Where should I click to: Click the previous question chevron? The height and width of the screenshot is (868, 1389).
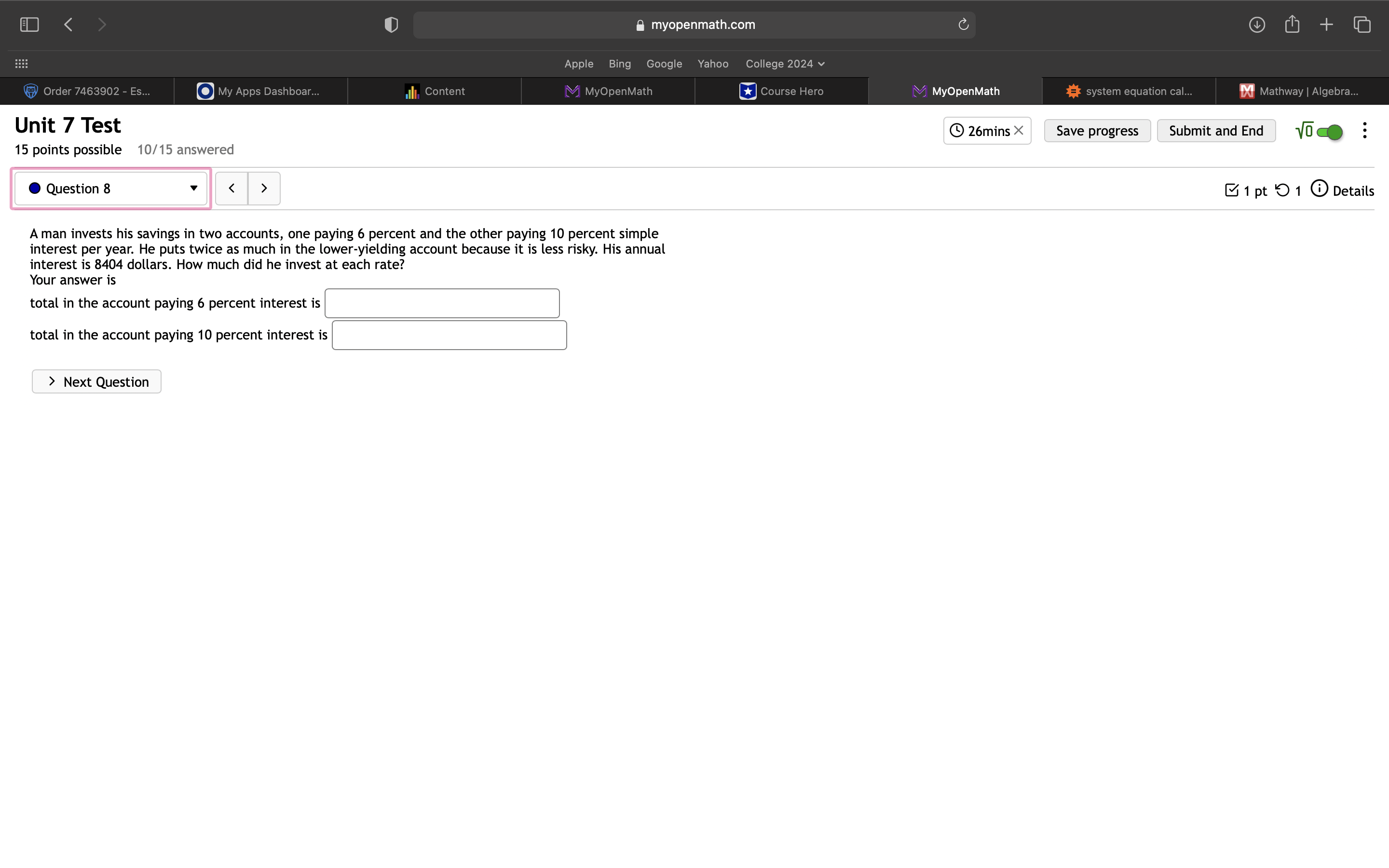(x=231, y=188)
